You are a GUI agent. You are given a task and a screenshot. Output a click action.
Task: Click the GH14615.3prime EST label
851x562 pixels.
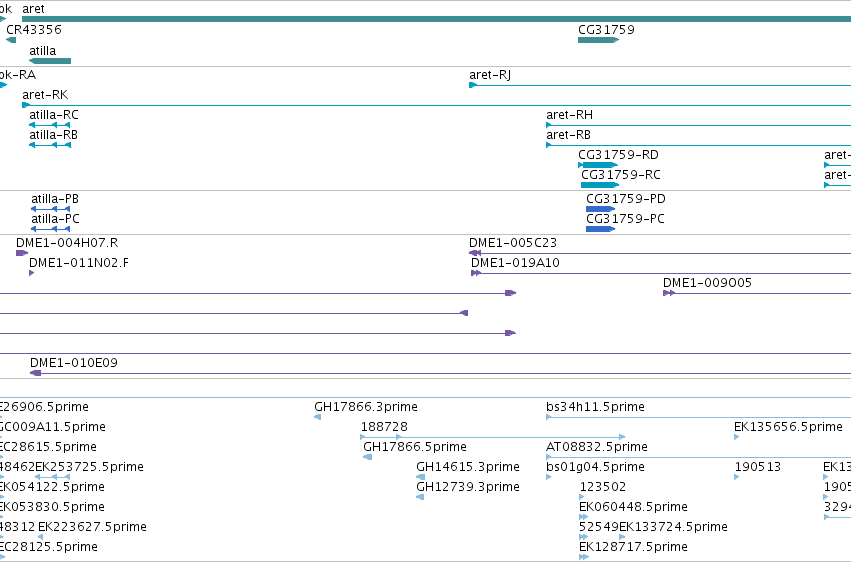tap(468, 467)
